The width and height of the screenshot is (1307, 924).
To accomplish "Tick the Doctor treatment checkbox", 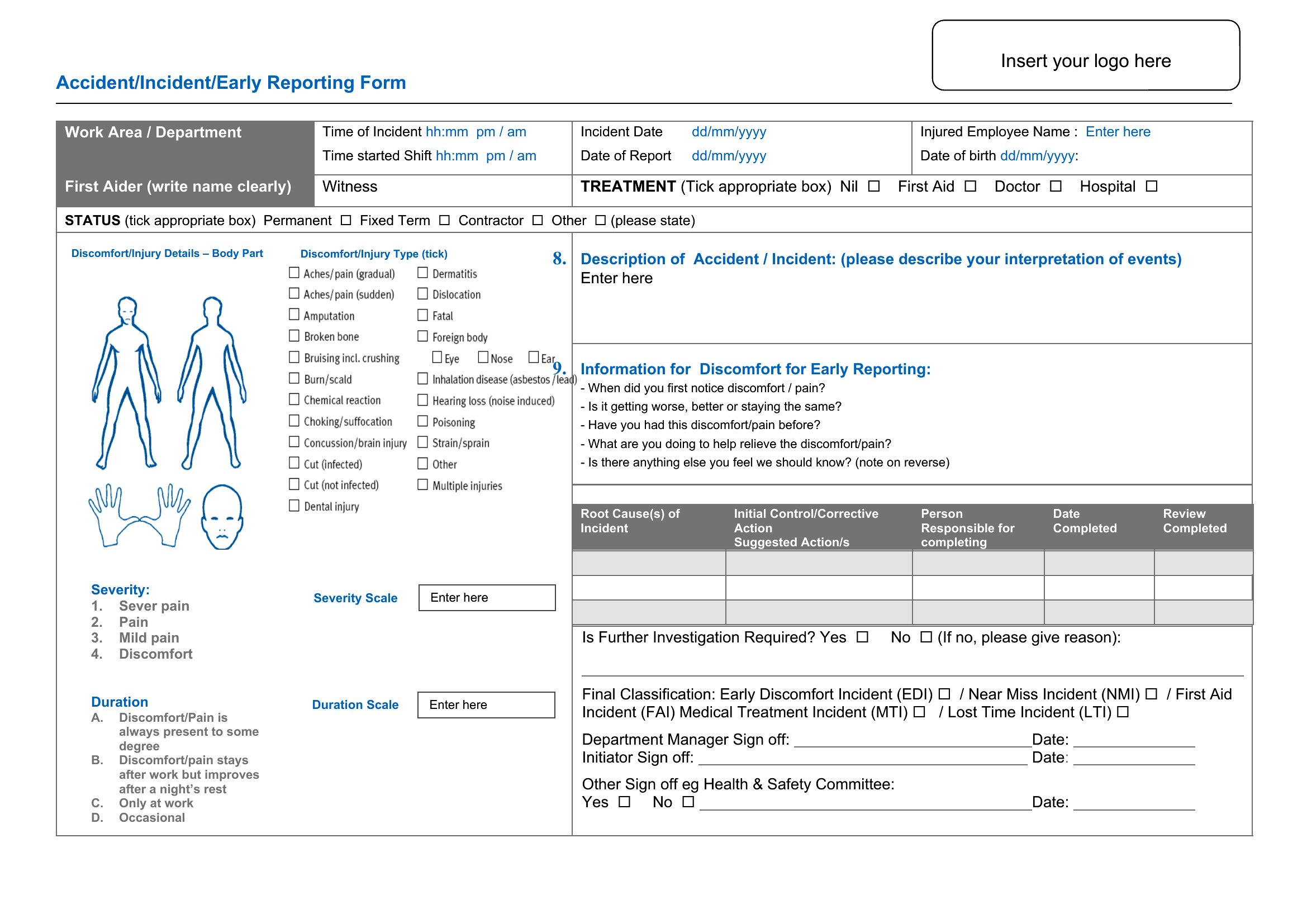I will (1056, 186).
